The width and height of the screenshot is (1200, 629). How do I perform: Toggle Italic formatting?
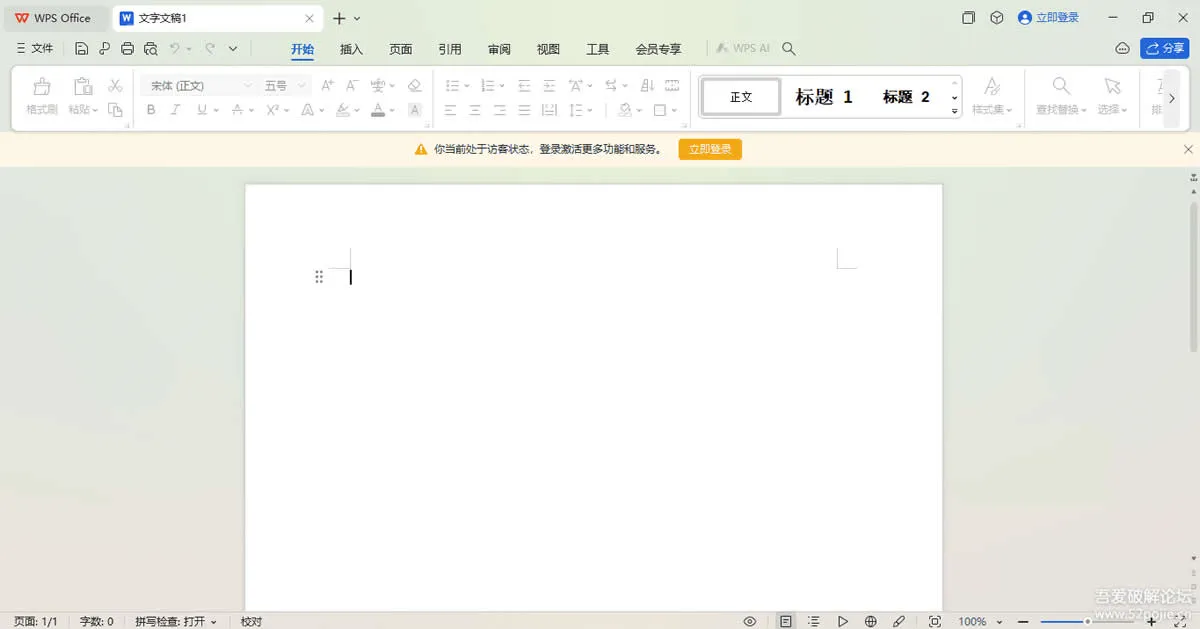point(176,110)
